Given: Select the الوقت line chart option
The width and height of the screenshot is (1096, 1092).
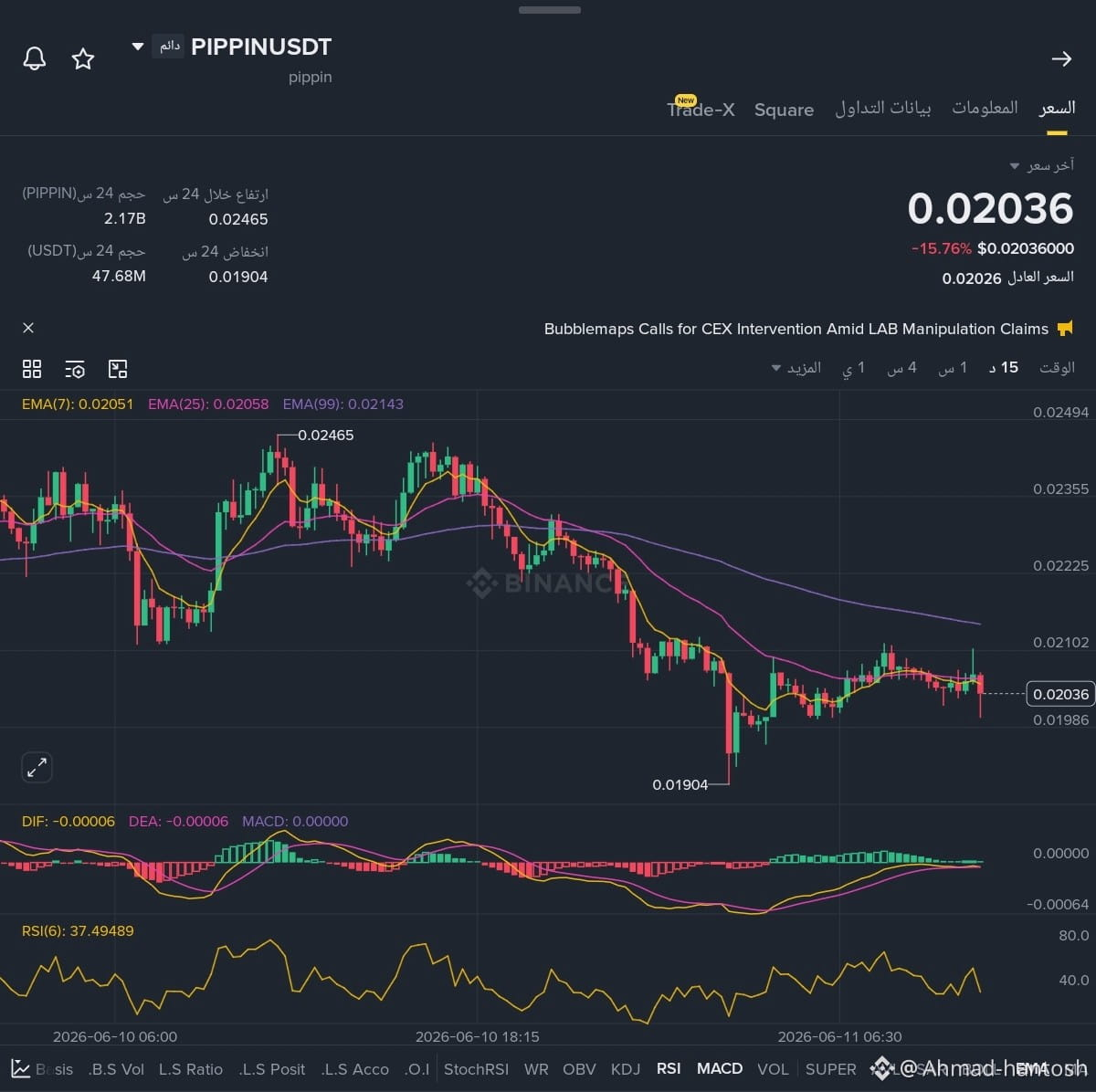Looking at the screenshot, I should pyautogui.click(x=1057, y=368).
